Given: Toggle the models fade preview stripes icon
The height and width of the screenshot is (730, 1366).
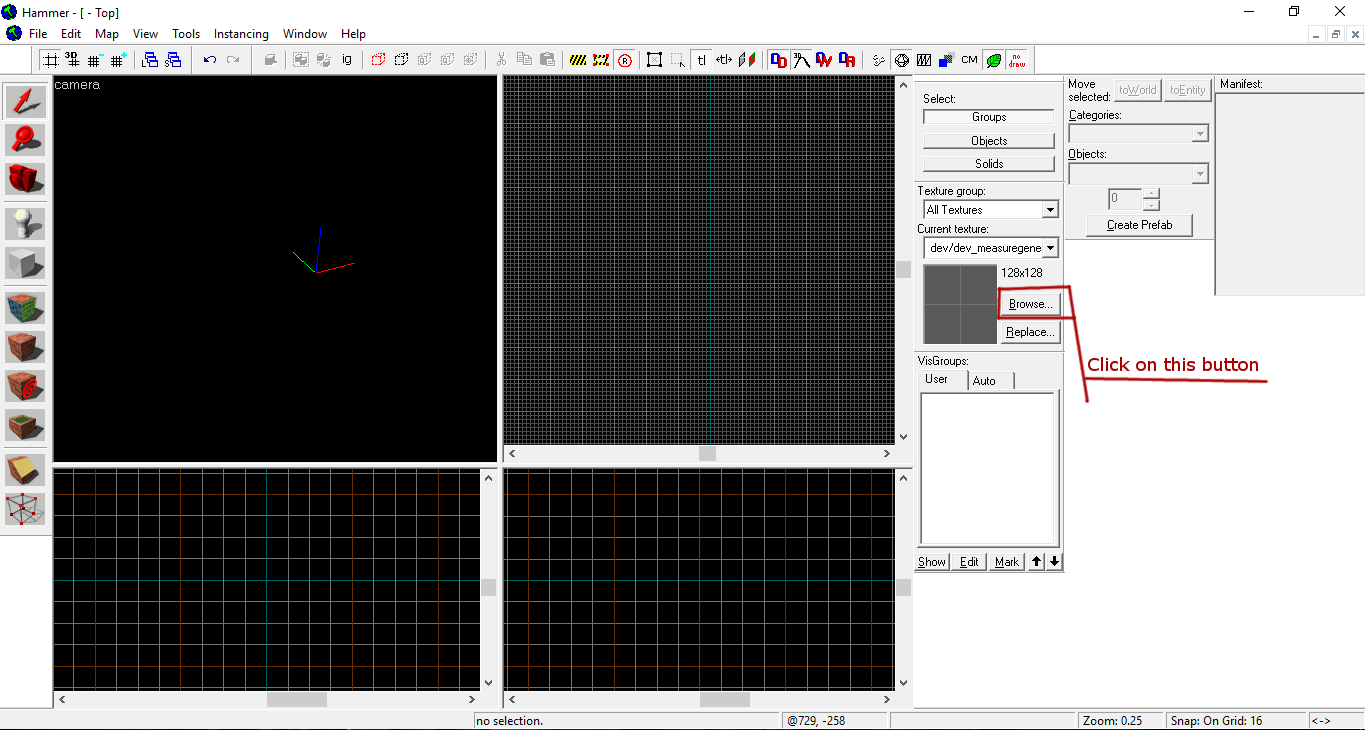Looking at the screenshot, I should 924,60.
